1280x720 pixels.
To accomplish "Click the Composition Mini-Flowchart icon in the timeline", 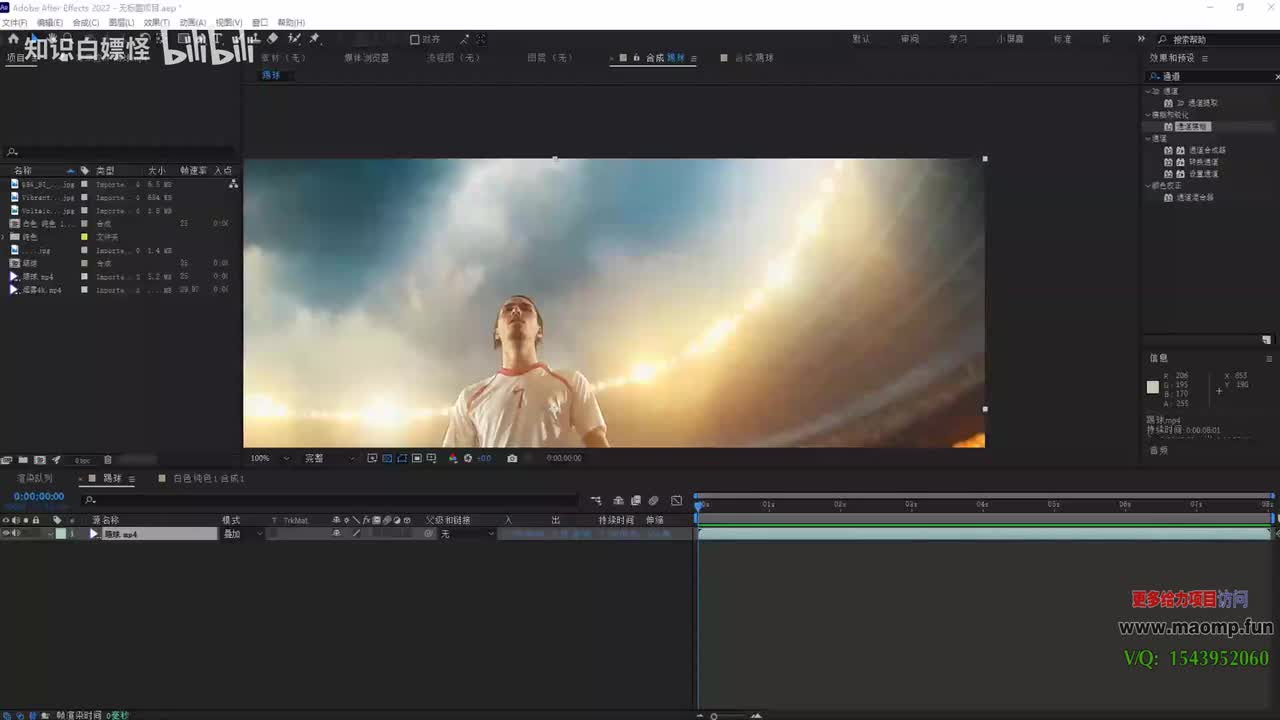I will pyautogui.click(x=596, y=501).
